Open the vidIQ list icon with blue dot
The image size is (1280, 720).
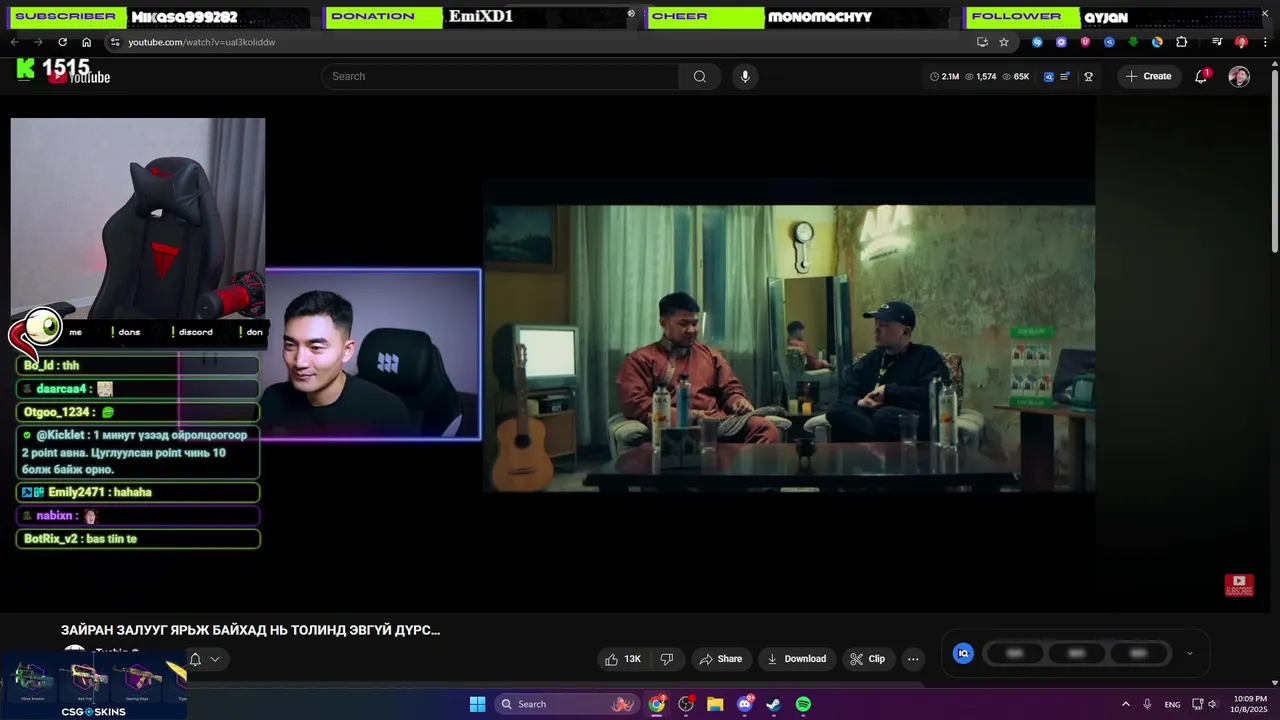pyautogui.click(x=1066, y=76)
